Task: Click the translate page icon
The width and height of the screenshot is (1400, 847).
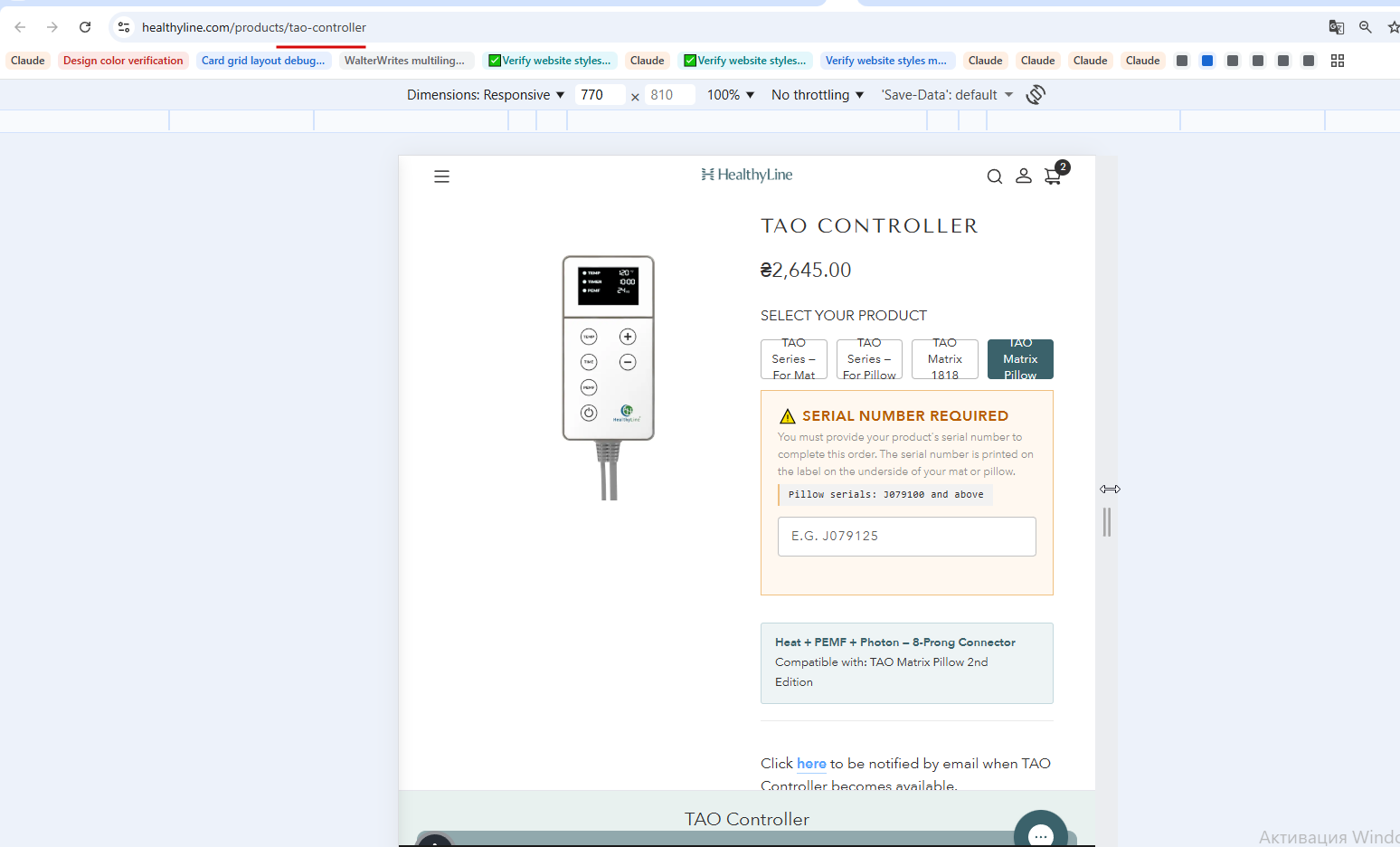Action: pyautogui.click(x=1336, y=27)
